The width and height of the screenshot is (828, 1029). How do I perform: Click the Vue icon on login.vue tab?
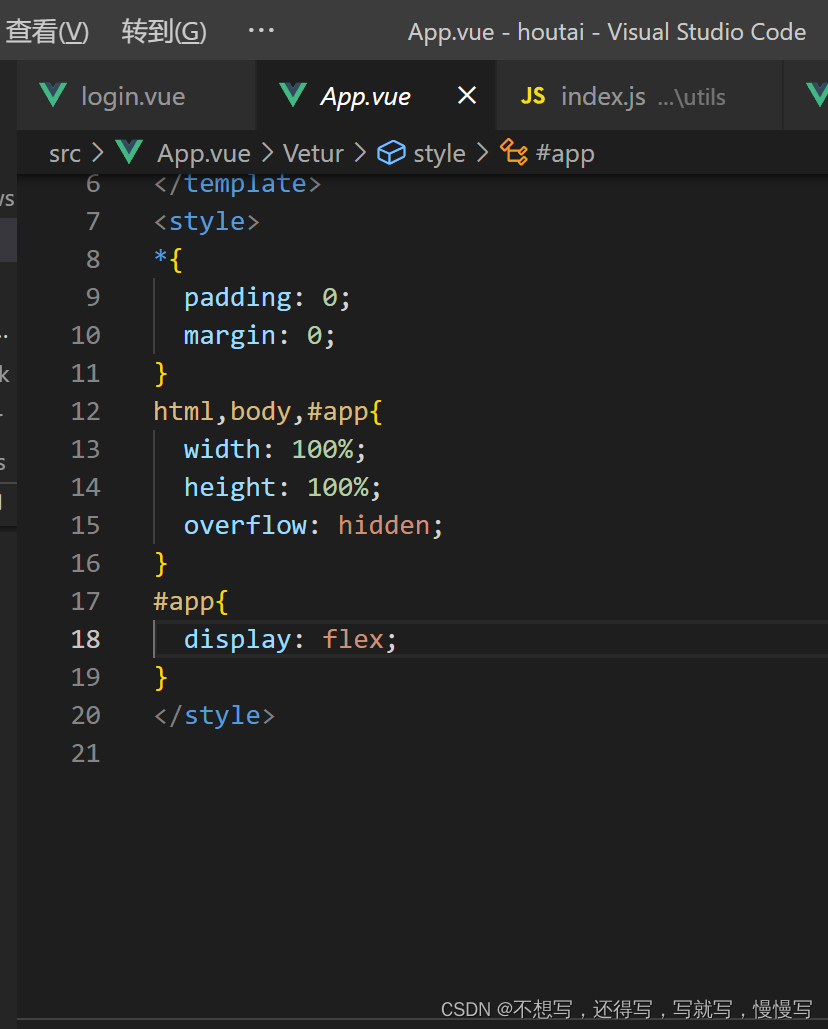click(52, 96)
